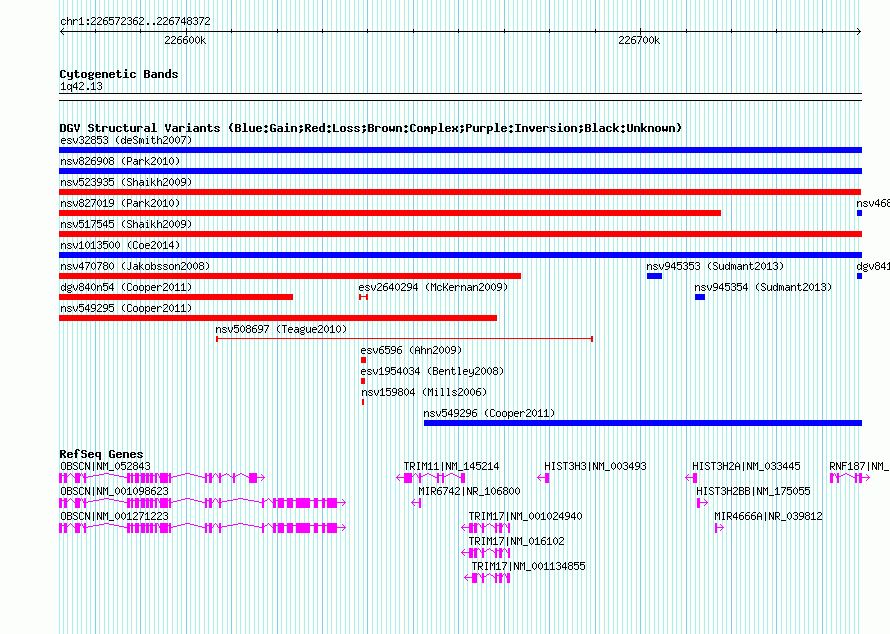Image resolution: width=890 pixels, height=634 pixels.
Task: Click the HIST3H2A|NM_033445 label
Action: [x=746, y=466]
